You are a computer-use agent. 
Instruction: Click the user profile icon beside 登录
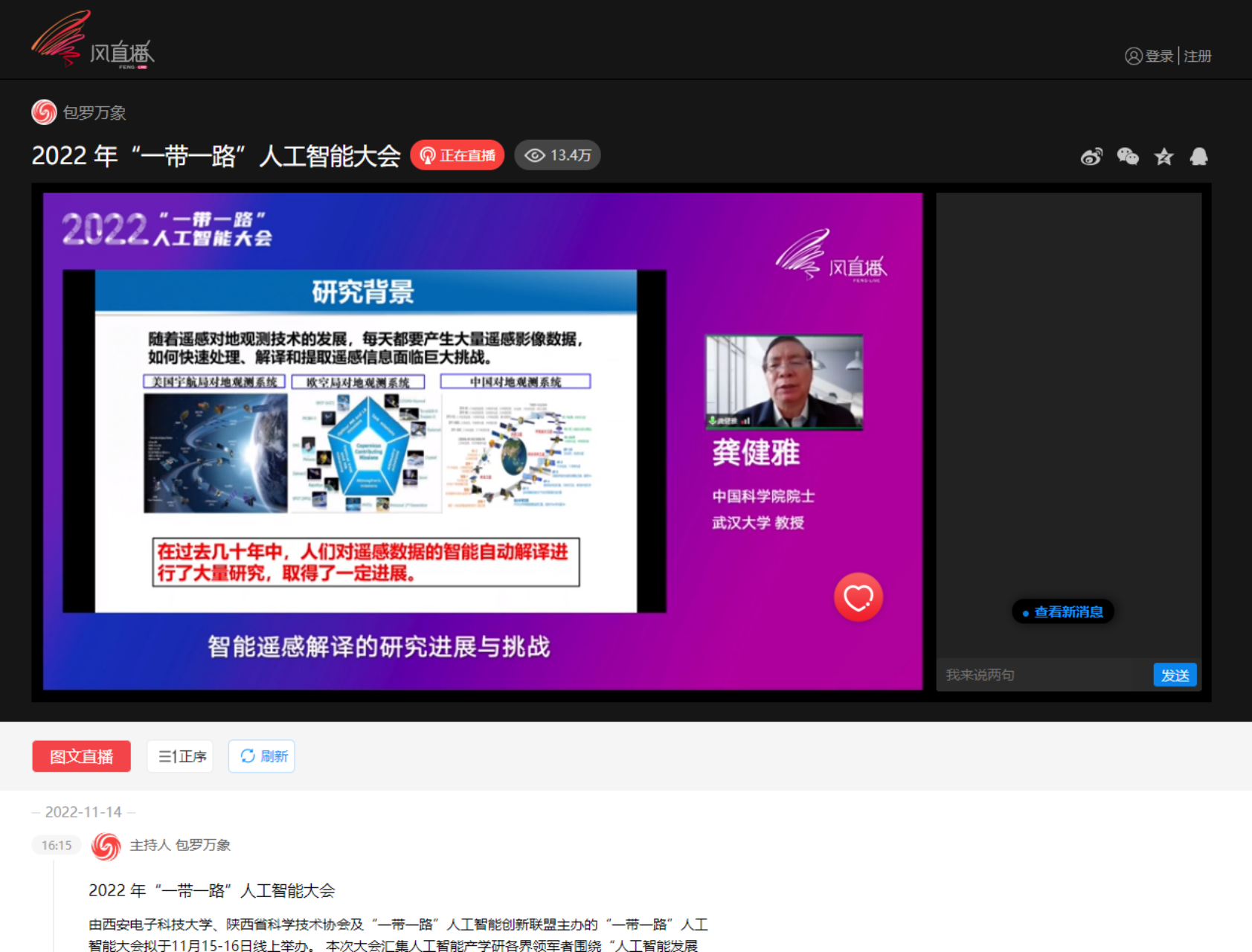[x=1133, y=57]
